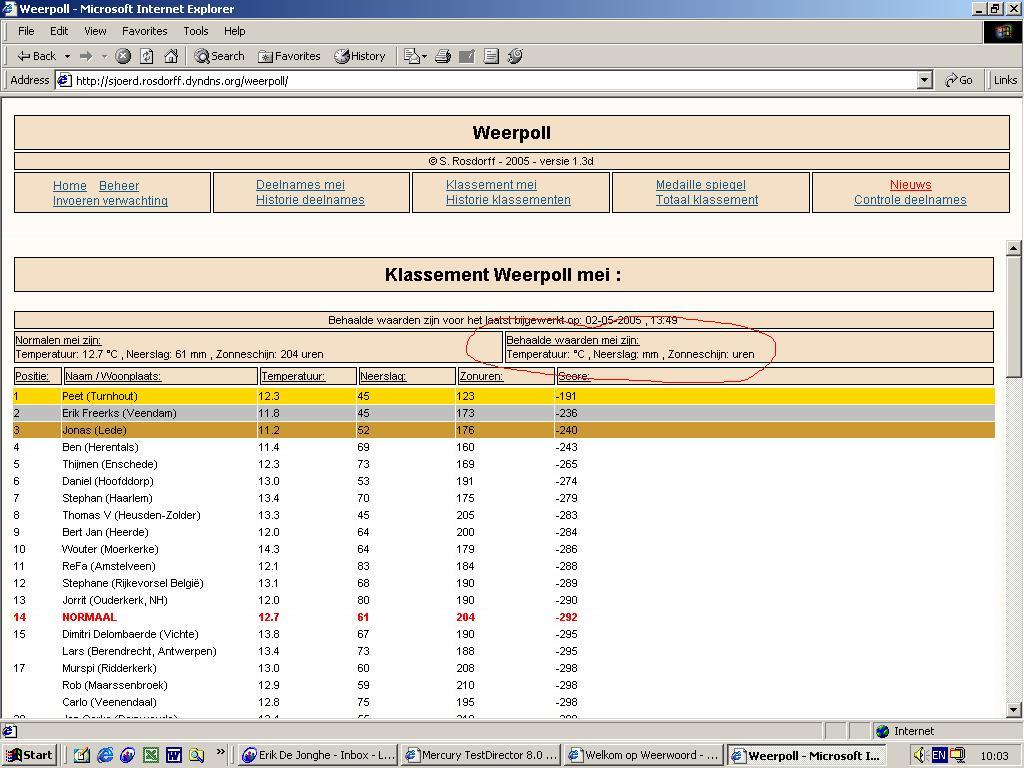This screenshot has height=768, width=1024.
Task: Click the Stop loading toolbar icon
Action: pos(123,56)
